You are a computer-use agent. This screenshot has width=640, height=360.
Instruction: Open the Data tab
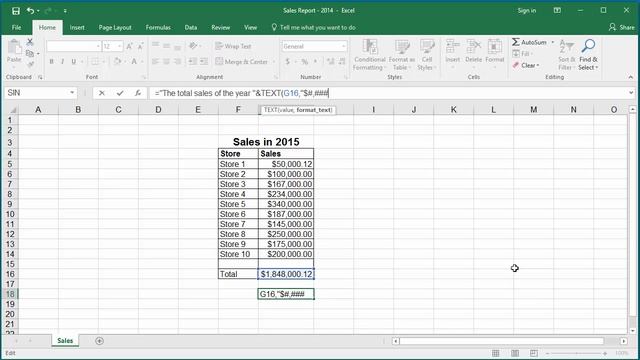(191, 27)
